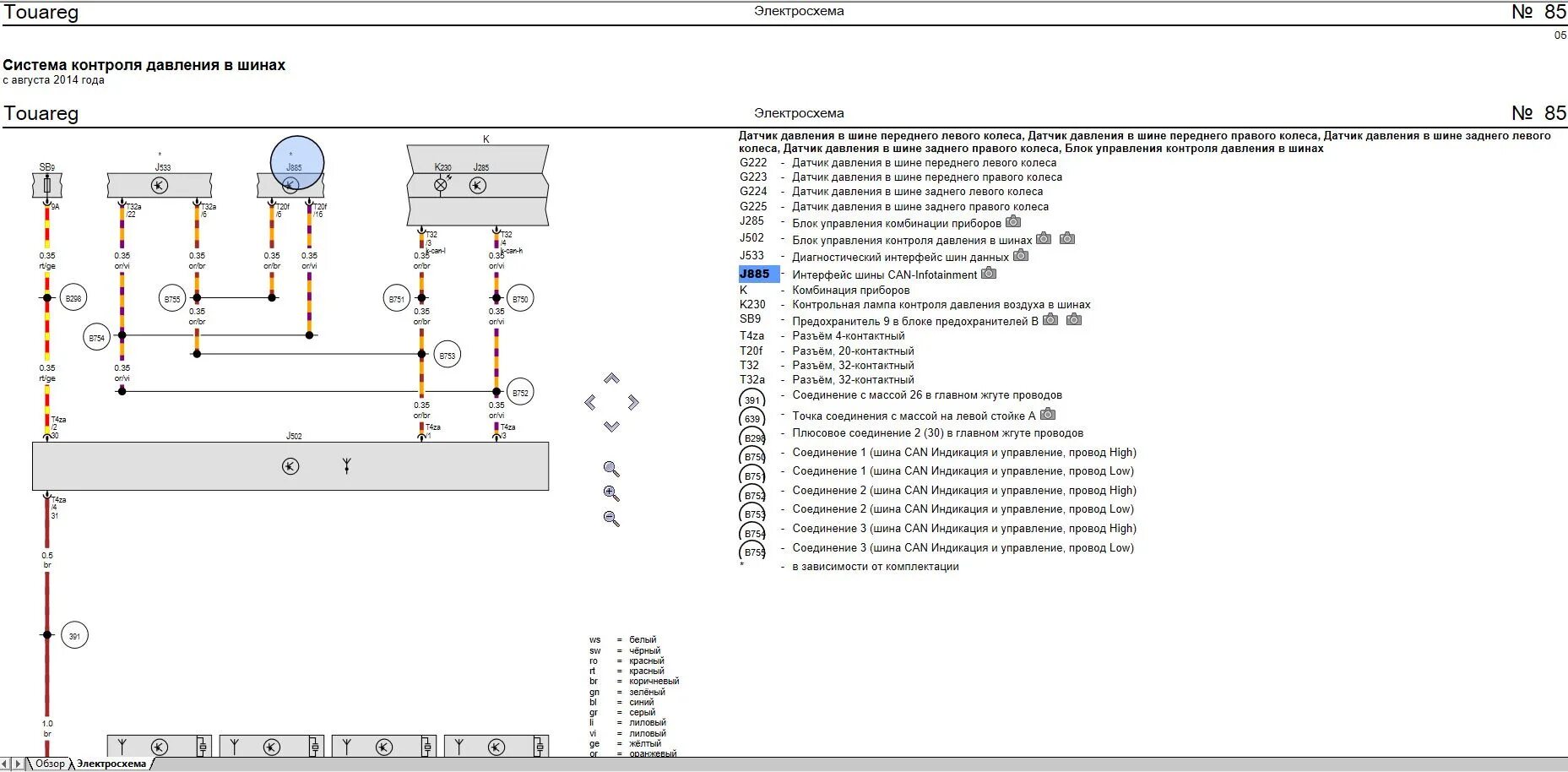
Task: Select the J502 code in the legend
Action: pos(751,238)
